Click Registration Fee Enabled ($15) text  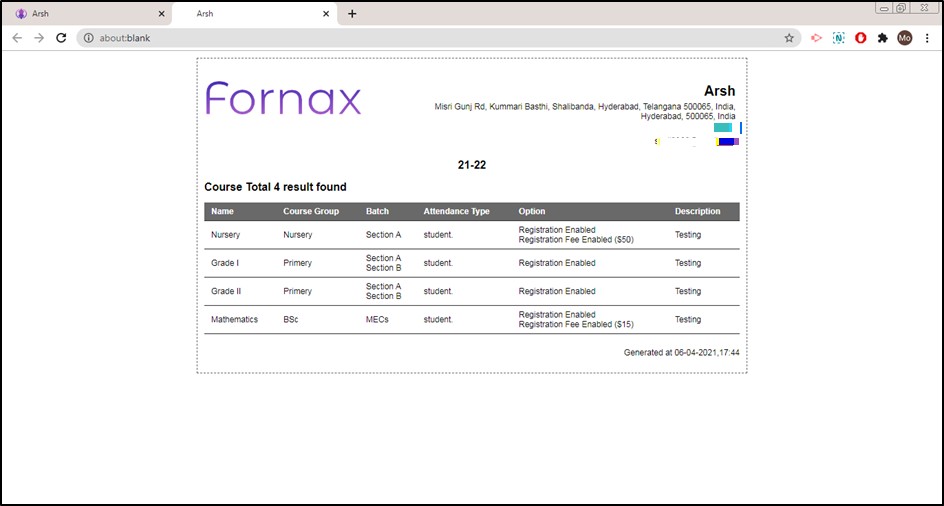tap(576, 325)
